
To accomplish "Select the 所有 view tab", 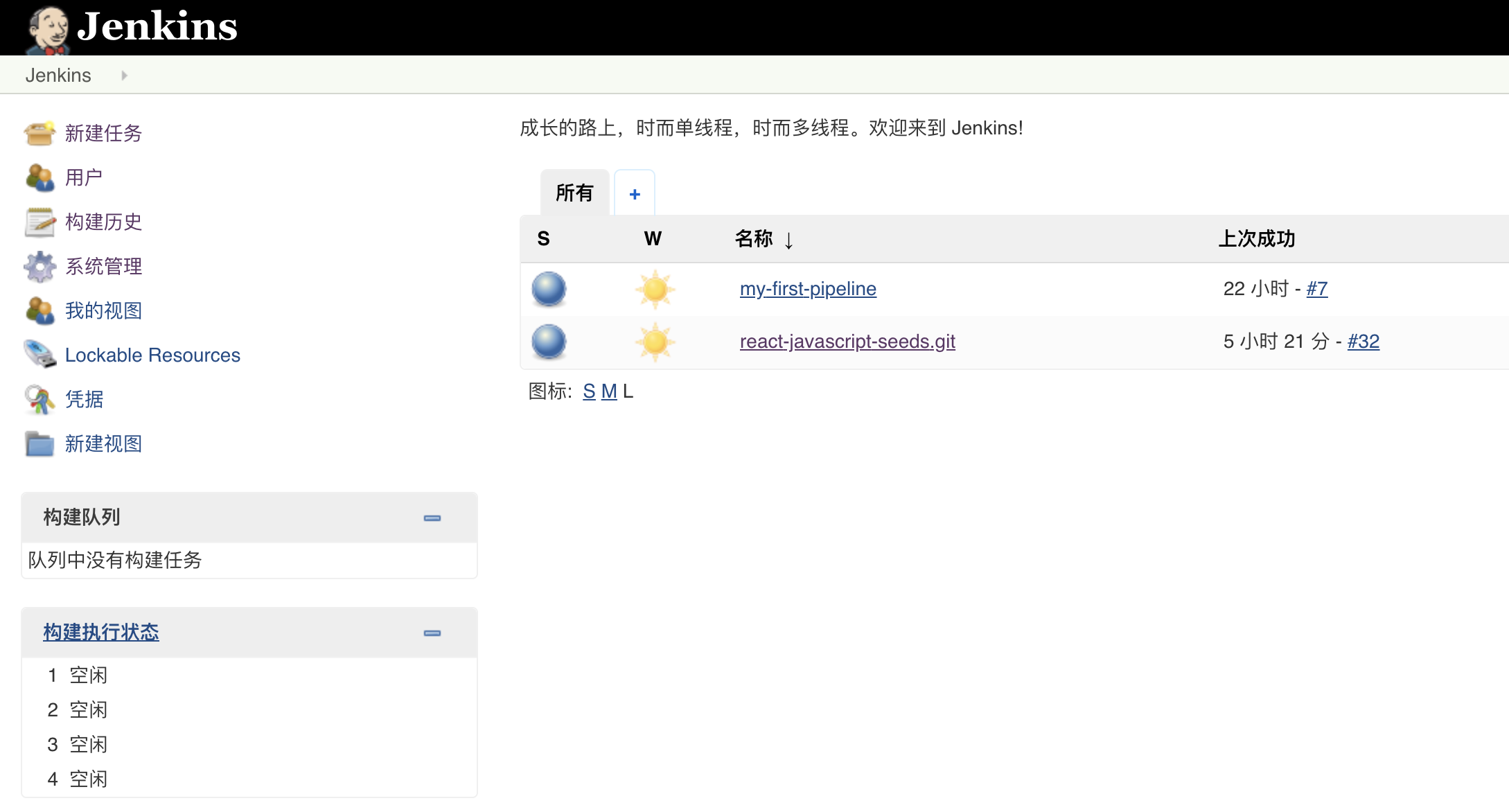I will click(574, 193).
